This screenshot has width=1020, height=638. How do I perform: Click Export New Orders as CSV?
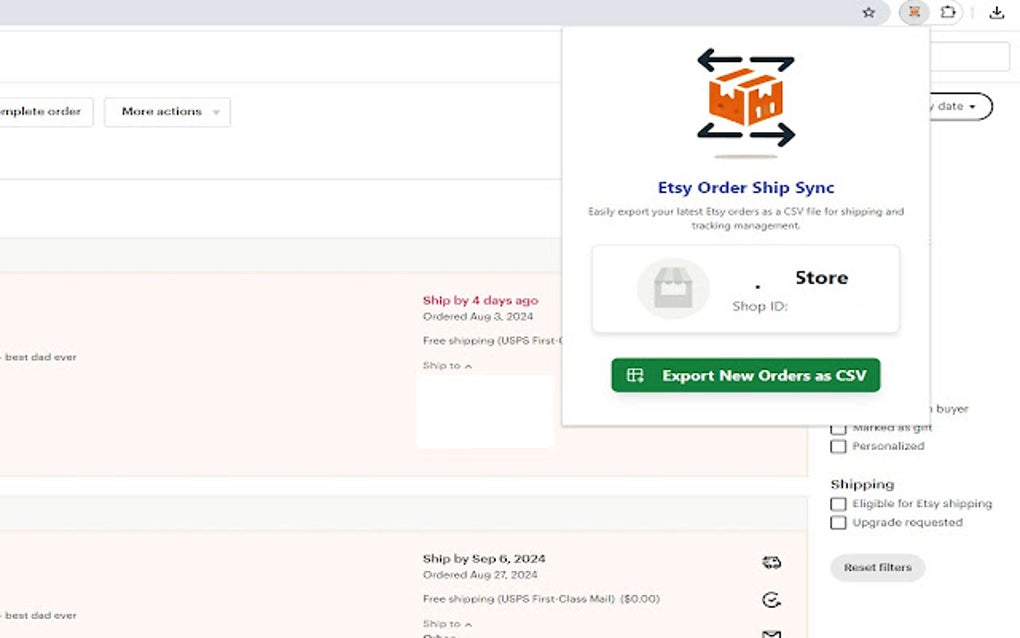[x=745, y=375]
